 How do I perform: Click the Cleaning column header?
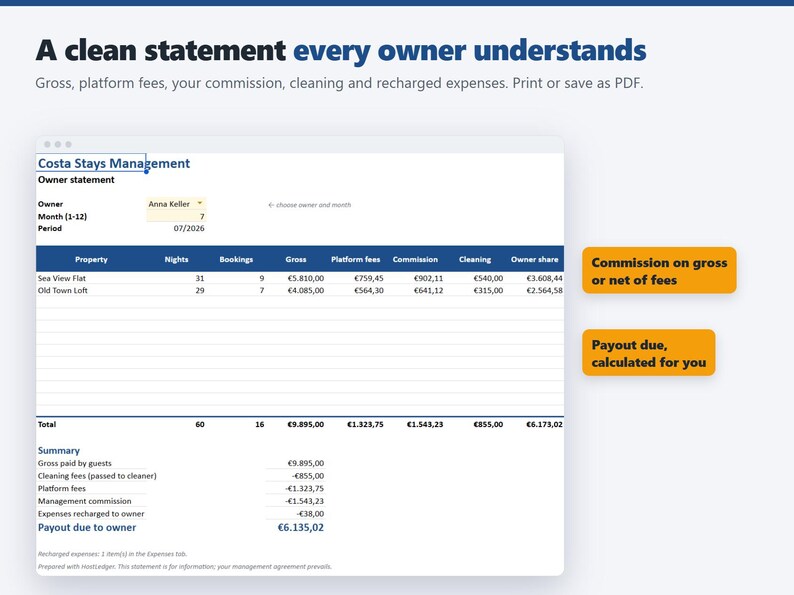click(x=475, y=259)
